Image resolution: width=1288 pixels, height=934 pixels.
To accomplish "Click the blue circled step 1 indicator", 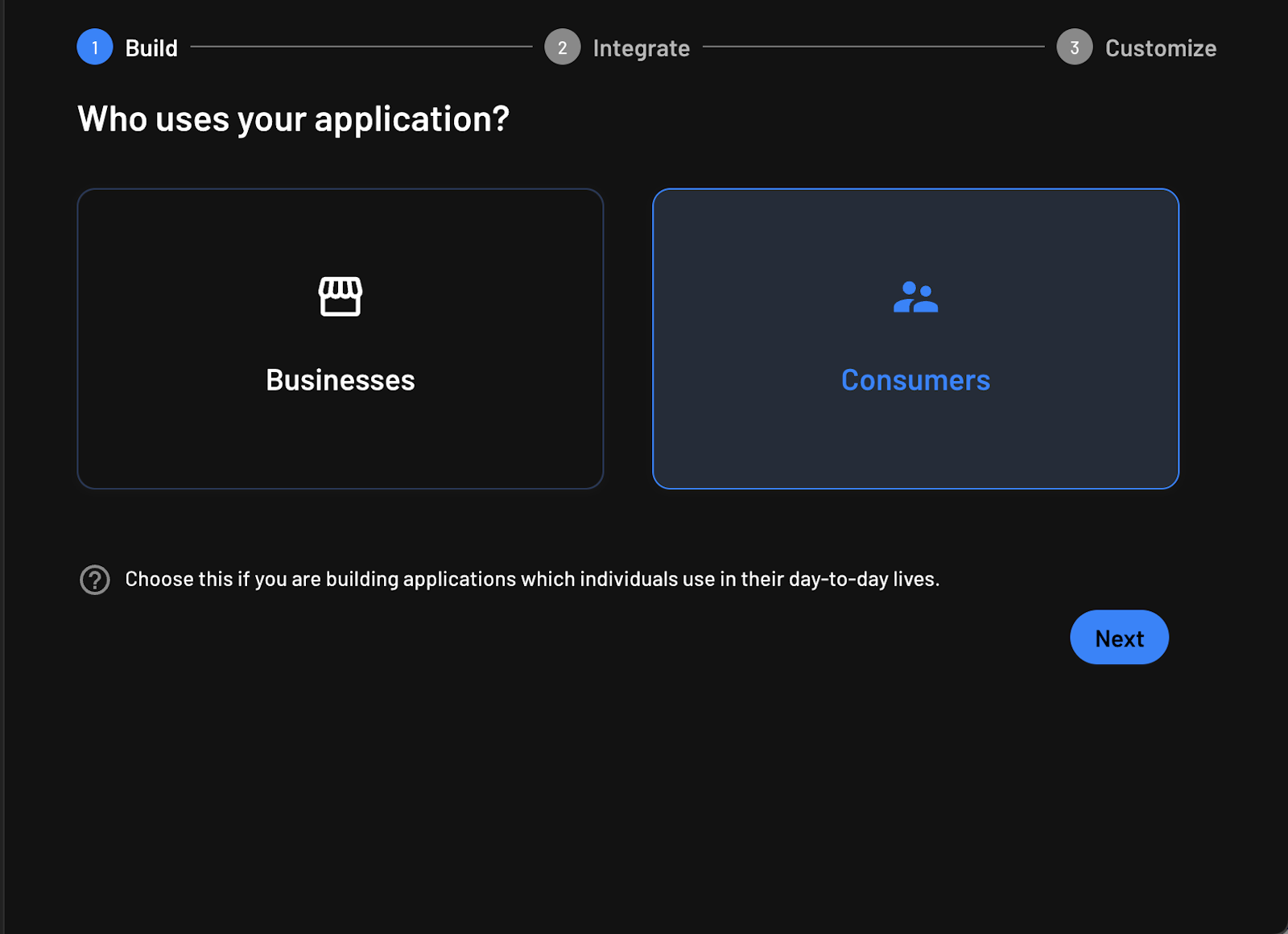I will pyautogui.click(x=95, y=47).
